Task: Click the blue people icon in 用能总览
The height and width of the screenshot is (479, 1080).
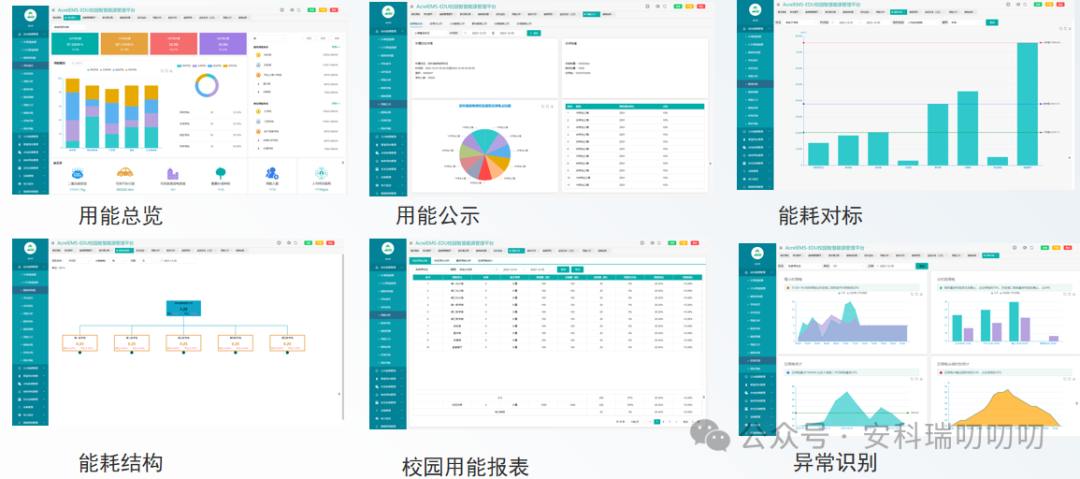Action: [271, 173]
